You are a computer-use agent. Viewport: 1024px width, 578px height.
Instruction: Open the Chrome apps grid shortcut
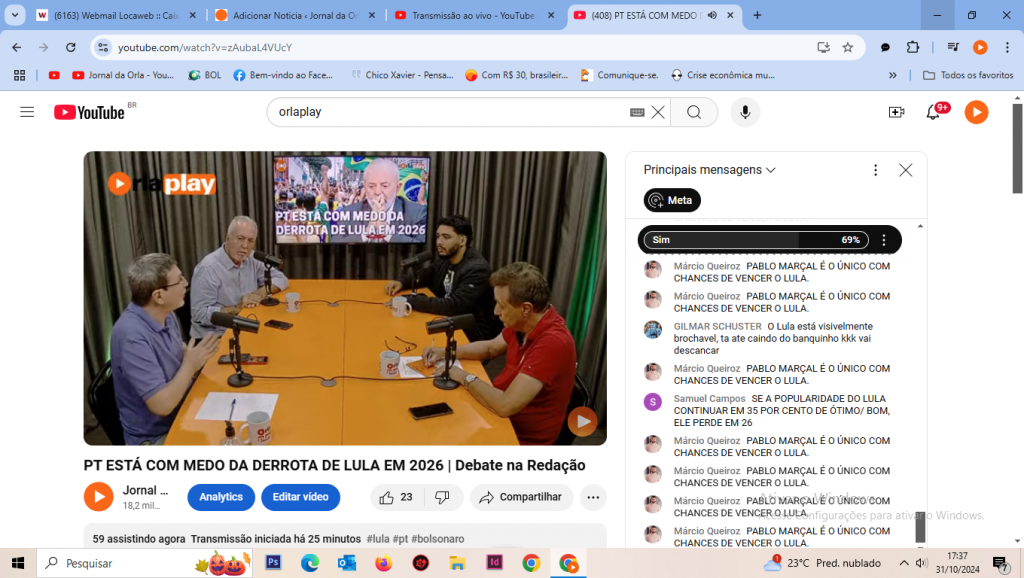click(x=20, y=75)
